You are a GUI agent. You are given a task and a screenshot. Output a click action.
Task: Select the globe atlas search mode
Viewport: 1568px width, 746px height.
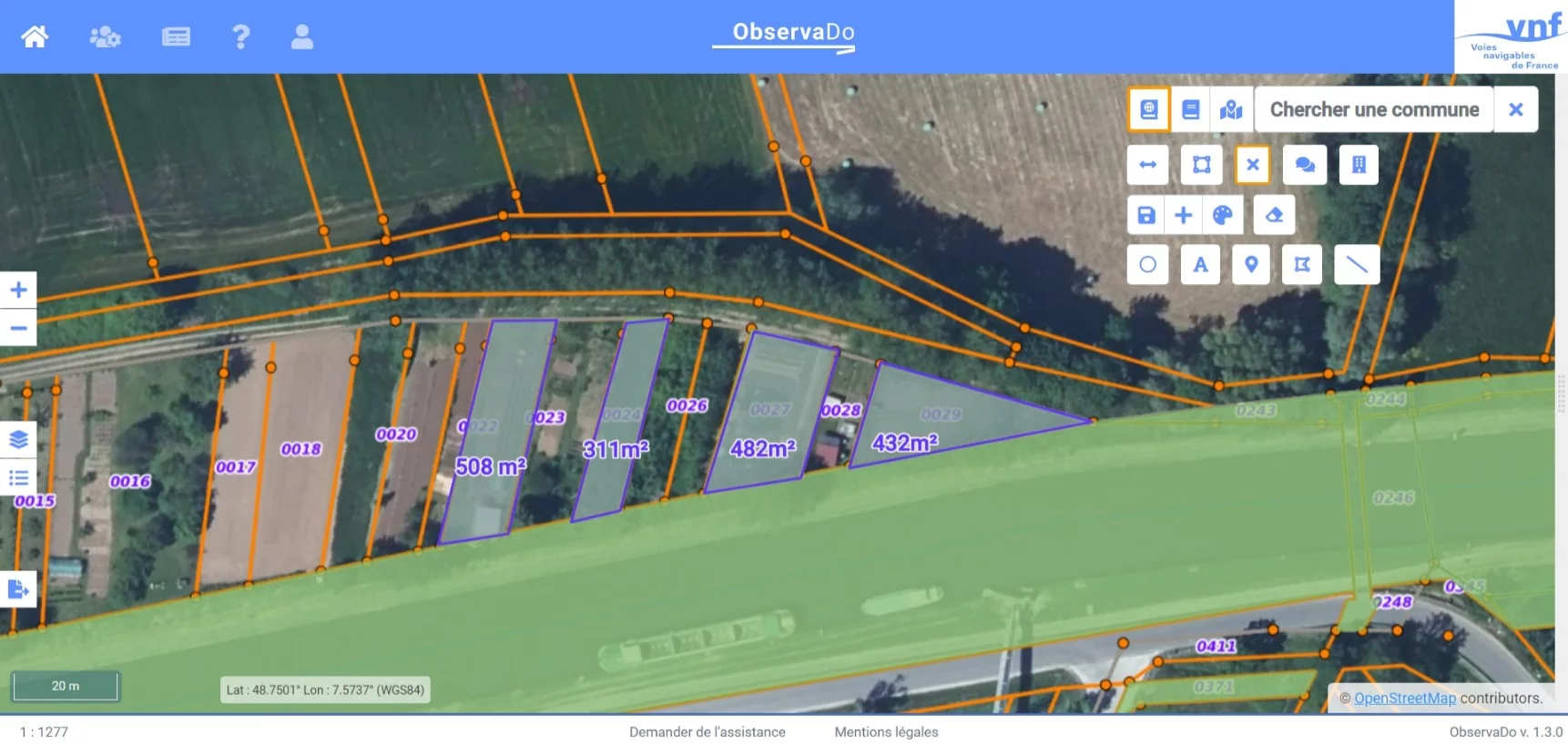[1149, 109]
